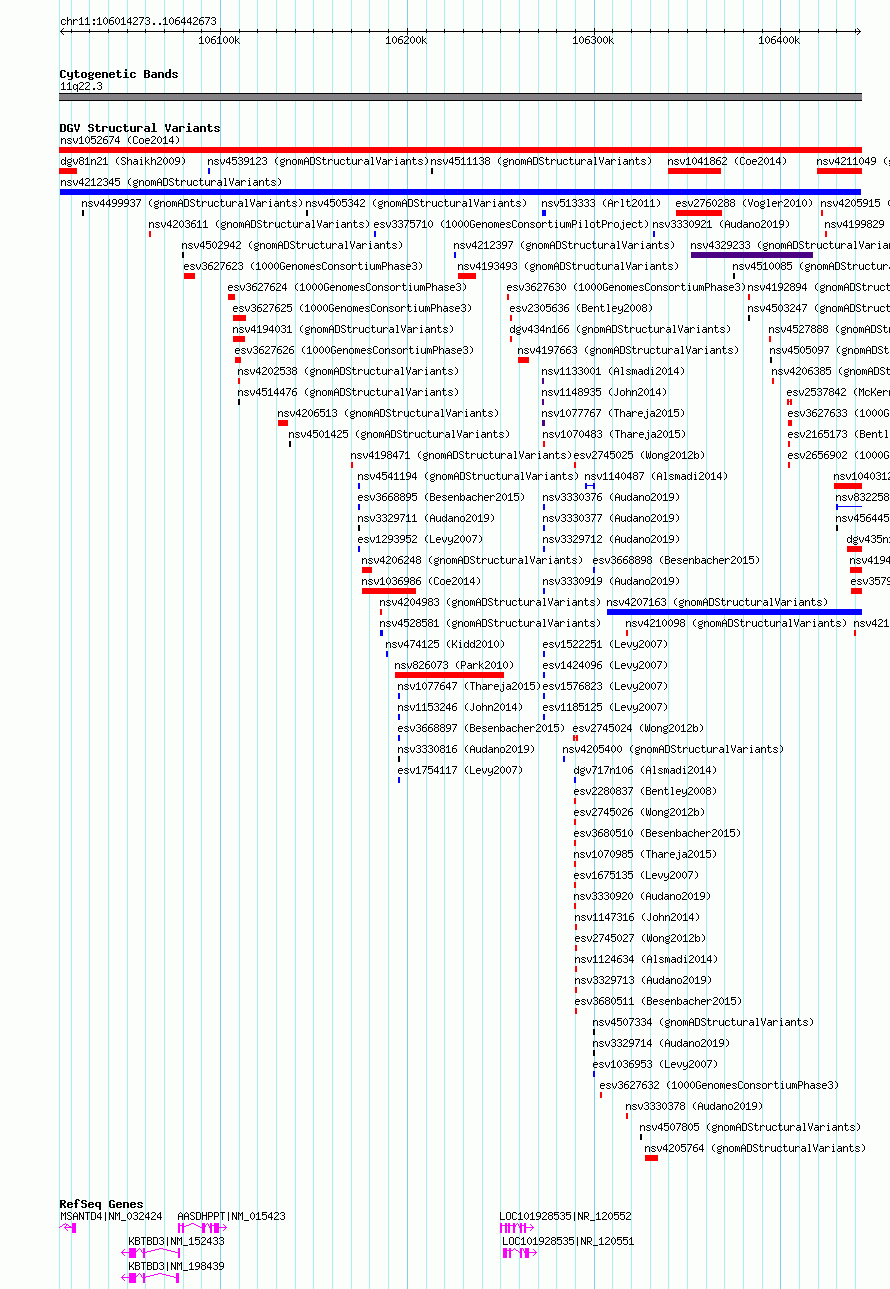Click the nsv4511138 gnomAD variant label
The width and height of the screenshot is (890, 1289).
click(541, 161)
